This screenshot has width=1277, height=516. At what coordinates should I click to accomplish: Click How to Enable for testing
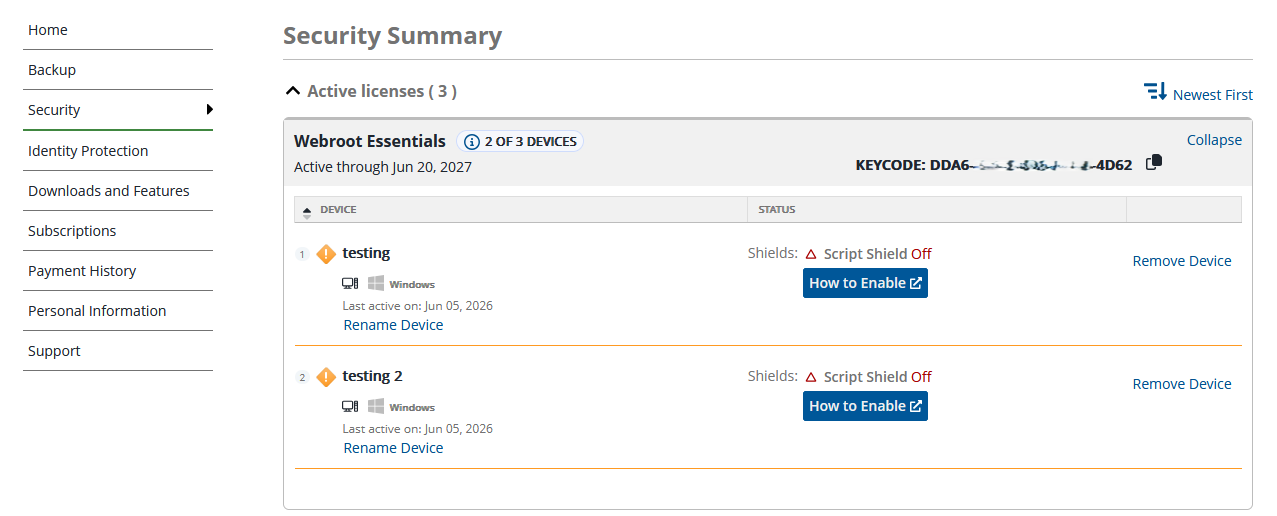(x=865, y=283)
